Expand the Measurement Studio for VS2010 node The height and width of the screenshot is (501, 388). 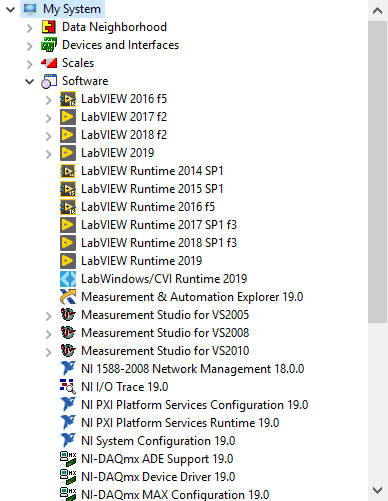[49, 352]
